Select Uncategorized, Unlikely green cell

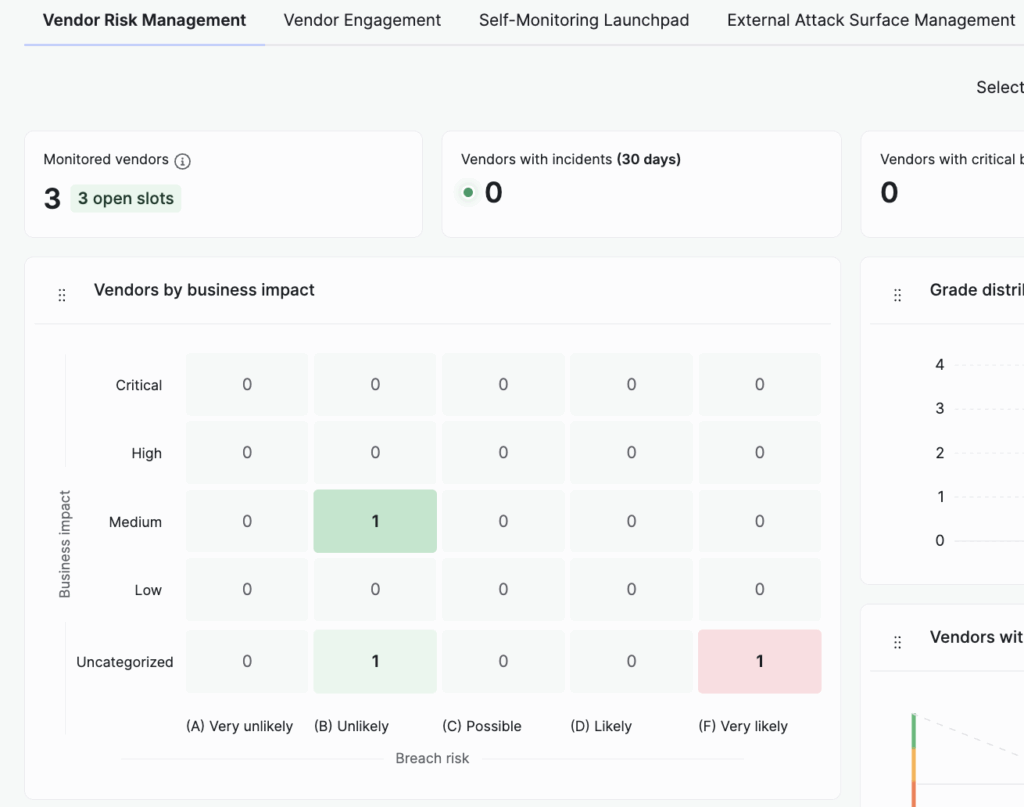375,661
